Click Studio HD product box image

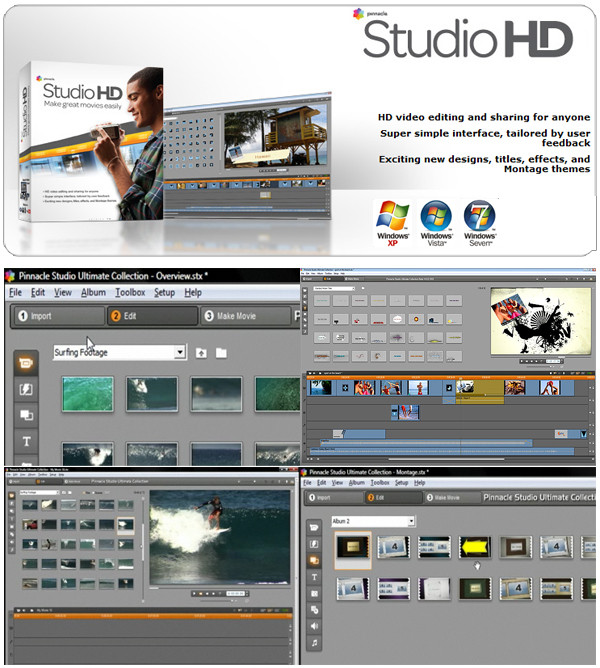tap(91, 143)
